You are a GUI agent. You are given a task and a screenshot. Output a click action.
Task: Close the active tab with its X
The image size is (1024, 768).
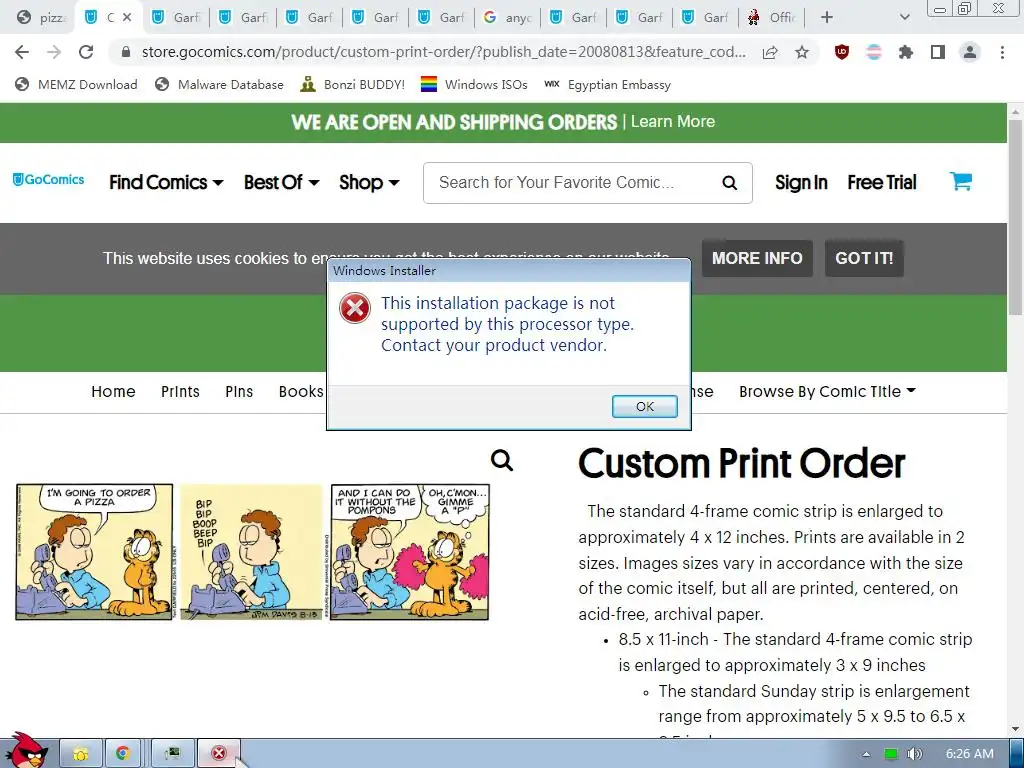(127, 18)
